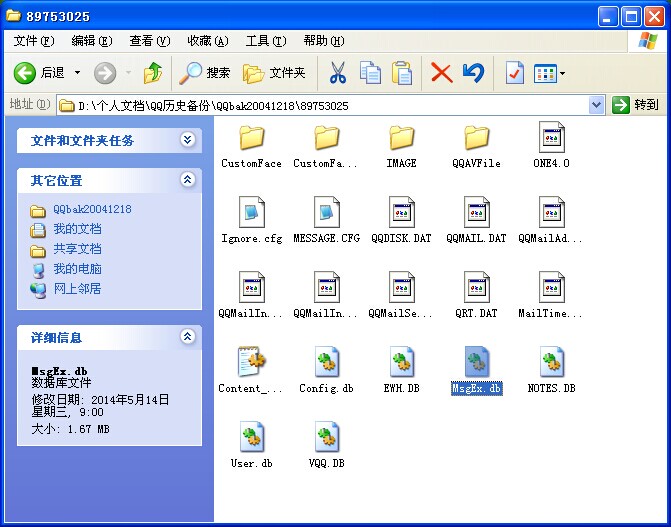Image resolution: width=671 pixels, height=527 pixels.
Task: Open the 查看(V) menu
Action: [150, 41]
